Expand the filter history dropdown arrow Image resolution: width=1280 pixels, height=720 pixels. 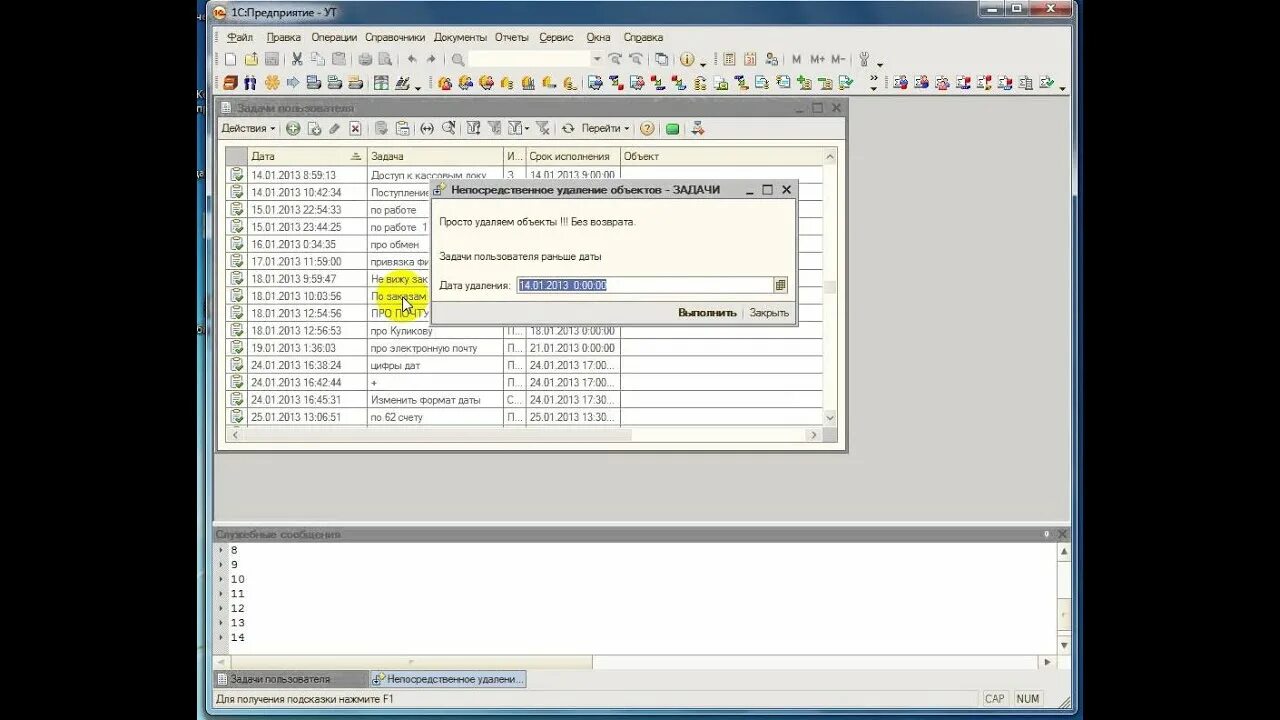(527, 128)
